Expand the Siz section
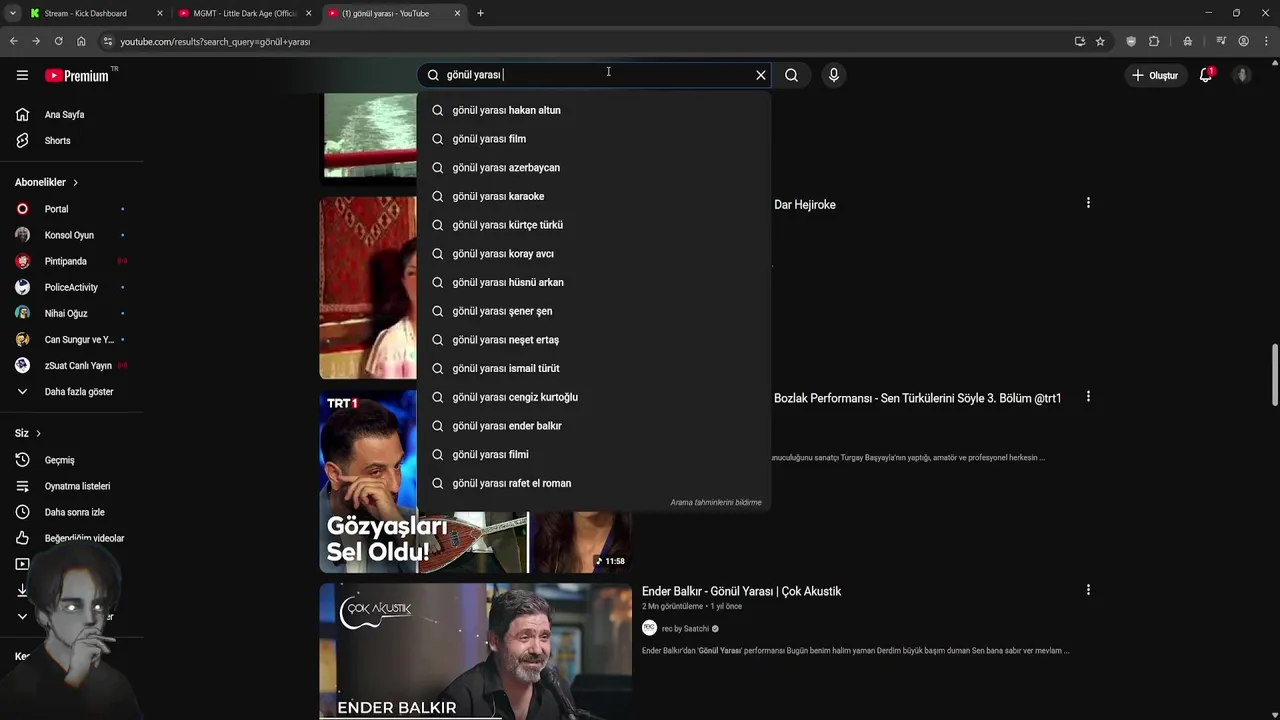This screenshot has width=1280, height=720. pyautogui.click(x=28, y=433)
